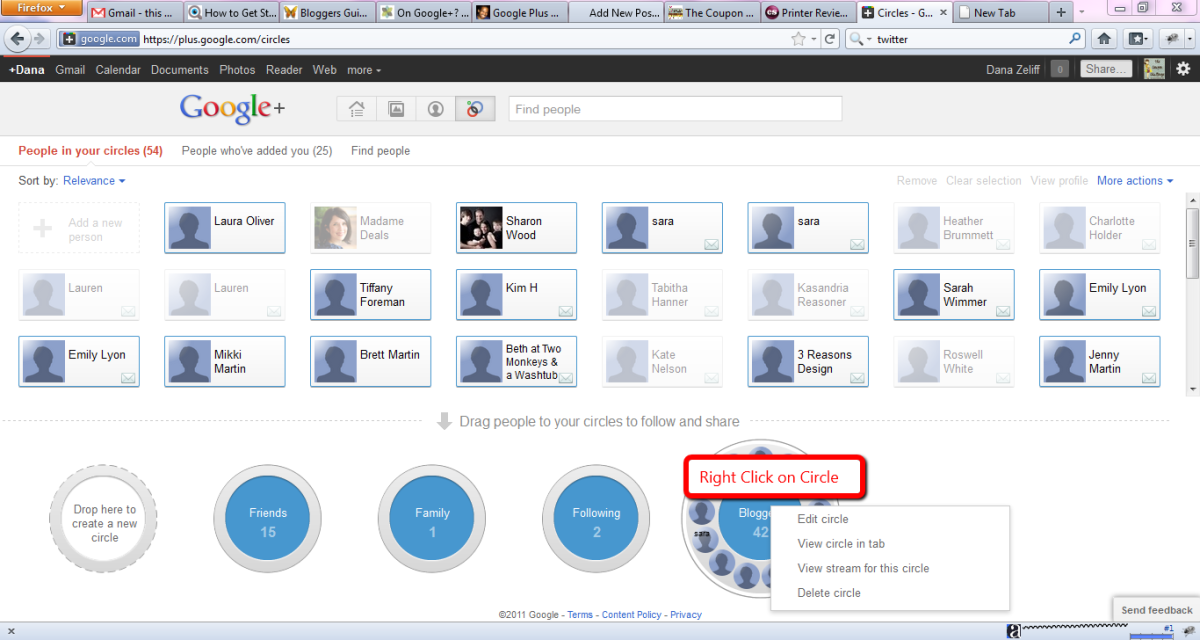The image size is (1200, 640).
Task: Open the Content Policy footer link
Action: [631, 615]
